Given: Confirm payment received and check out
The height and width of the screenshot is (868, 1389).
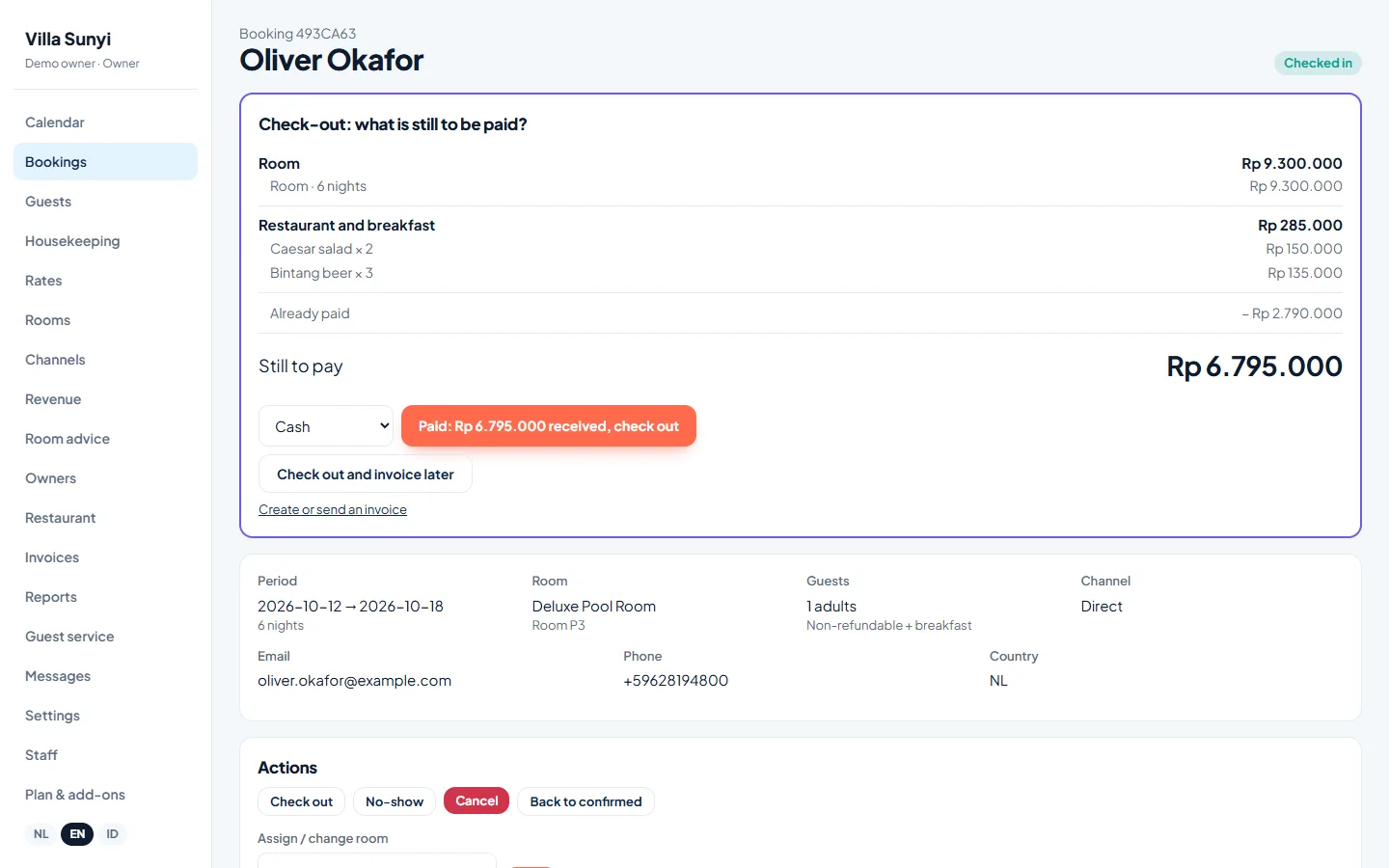Looking at the screenshot, I should click(x=549, y=426).
